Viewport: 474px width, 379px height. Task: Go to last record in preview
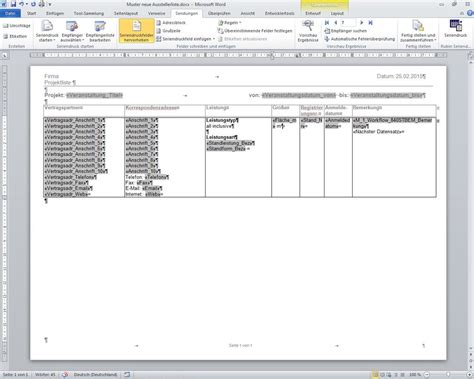(x=370, y=23)
